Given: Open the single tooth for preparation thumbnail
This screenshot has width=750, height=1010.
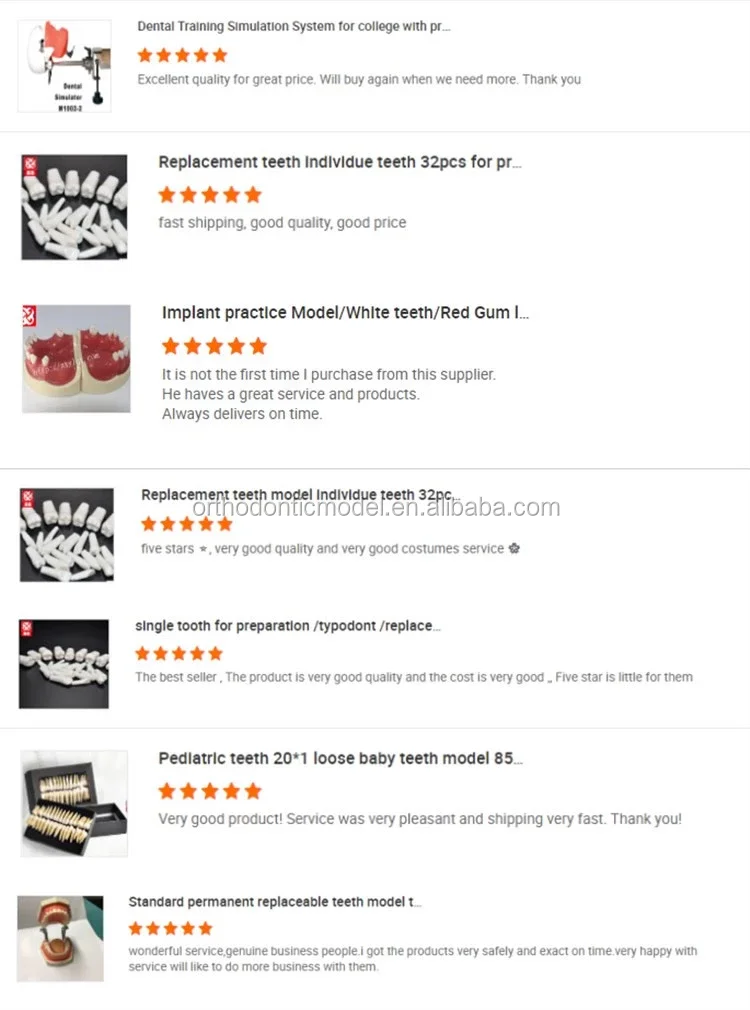Looking at the screenshot, I should 64,664.
